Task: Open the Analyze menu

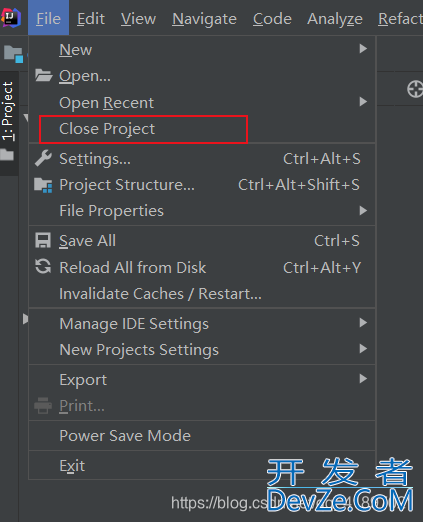Action: [x=335, y=19]
